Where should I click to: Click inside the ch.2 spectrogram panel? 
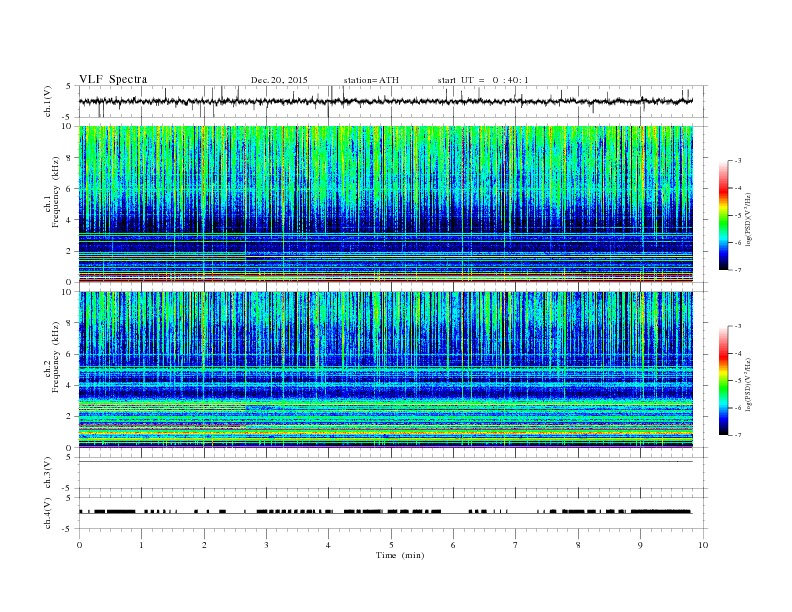tap(386, 369)
